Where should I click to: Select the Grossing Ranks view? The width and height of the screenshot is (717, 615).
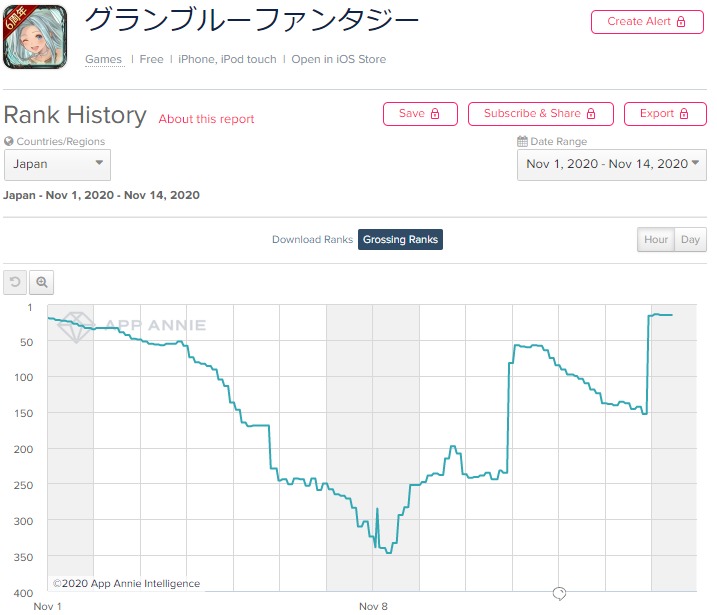(400, 240)
